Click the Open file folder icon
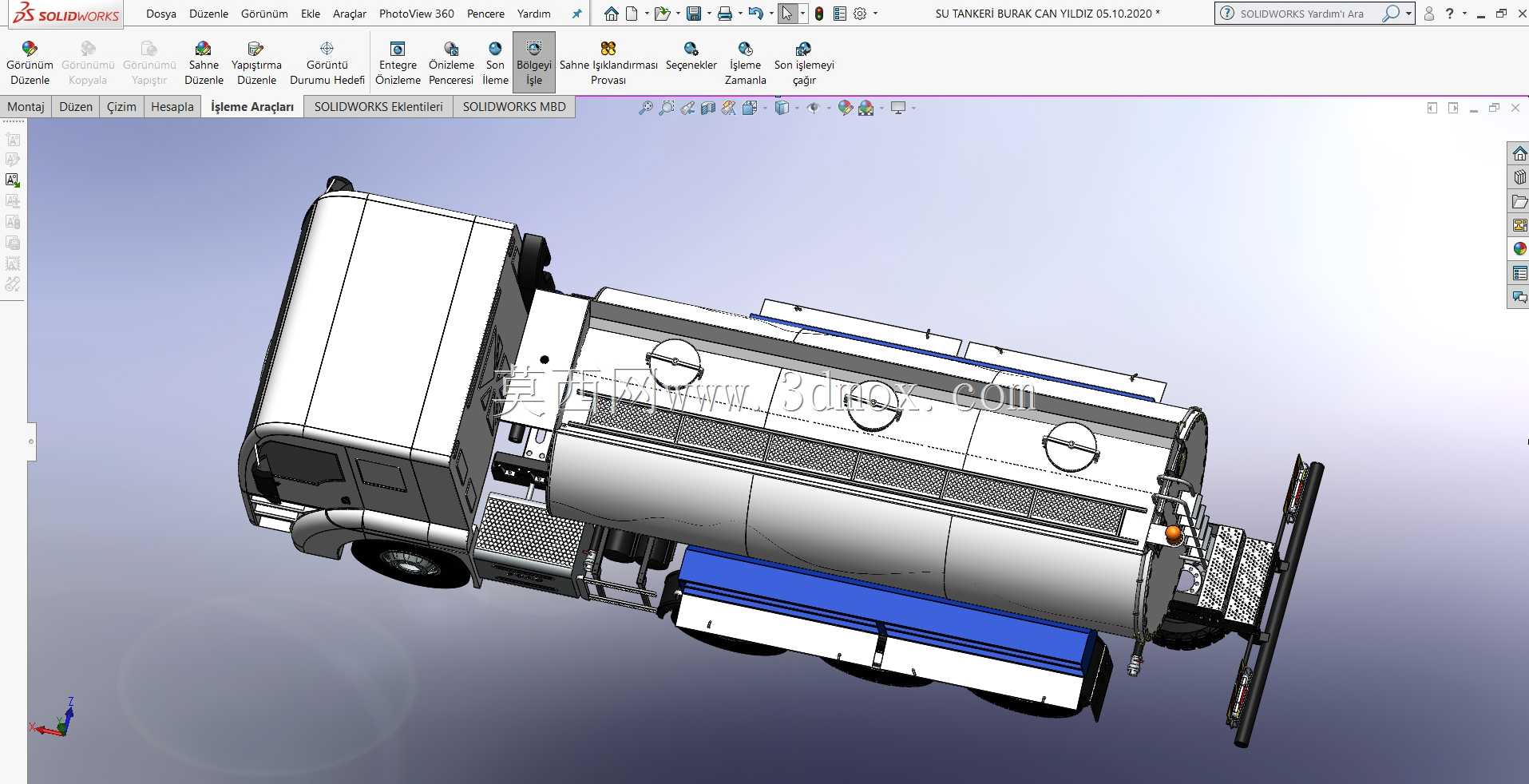 coord(661,14)
